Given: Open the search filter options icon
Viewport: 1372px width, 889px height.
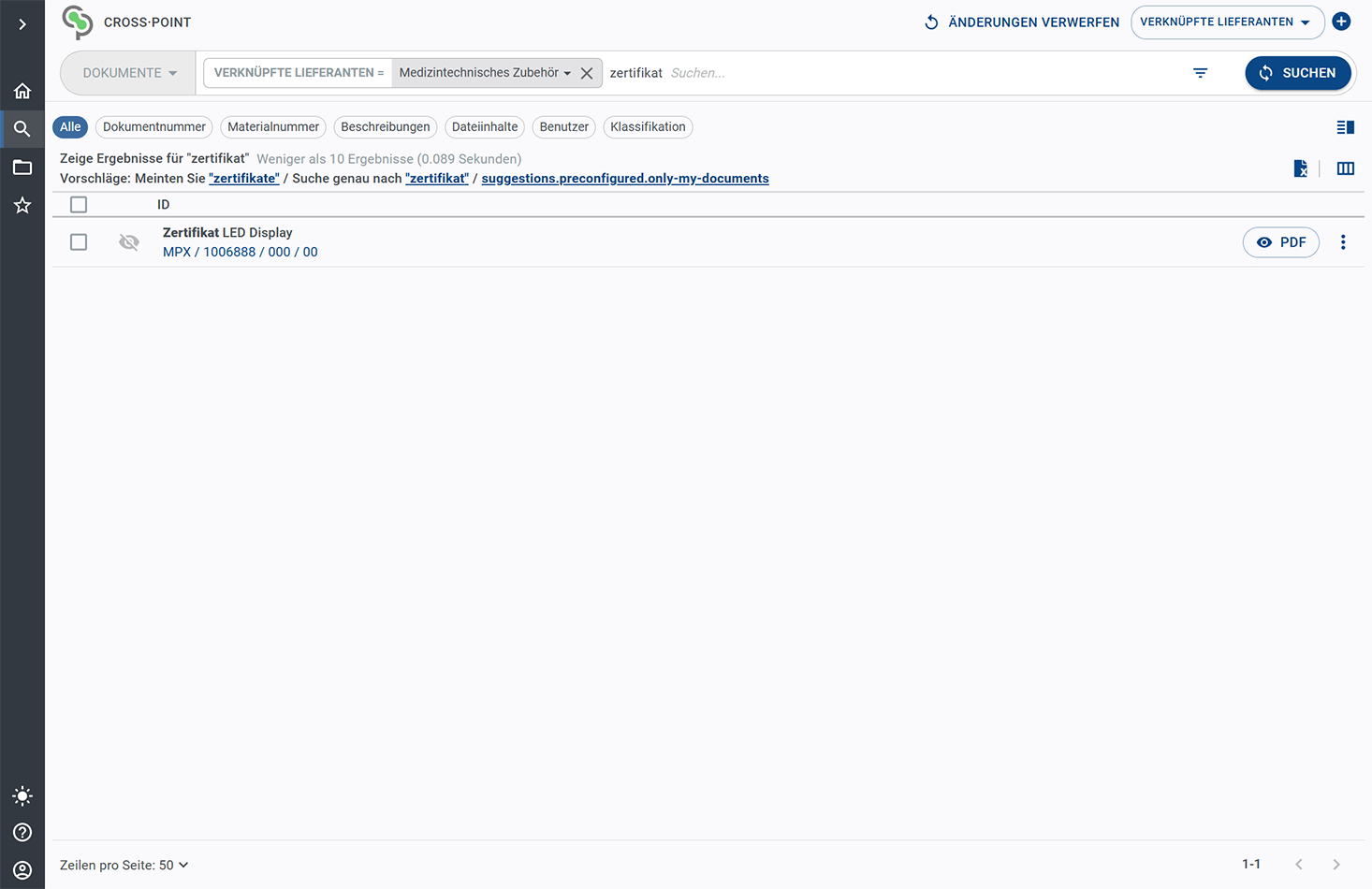Looking at the screenshot, I should (1200, 73).
